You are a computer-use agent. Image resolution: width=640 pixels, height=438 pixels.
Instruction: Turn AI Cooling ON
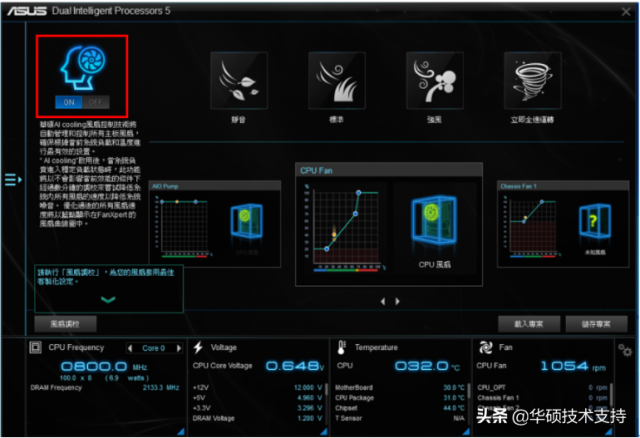(x=69, y=102)
